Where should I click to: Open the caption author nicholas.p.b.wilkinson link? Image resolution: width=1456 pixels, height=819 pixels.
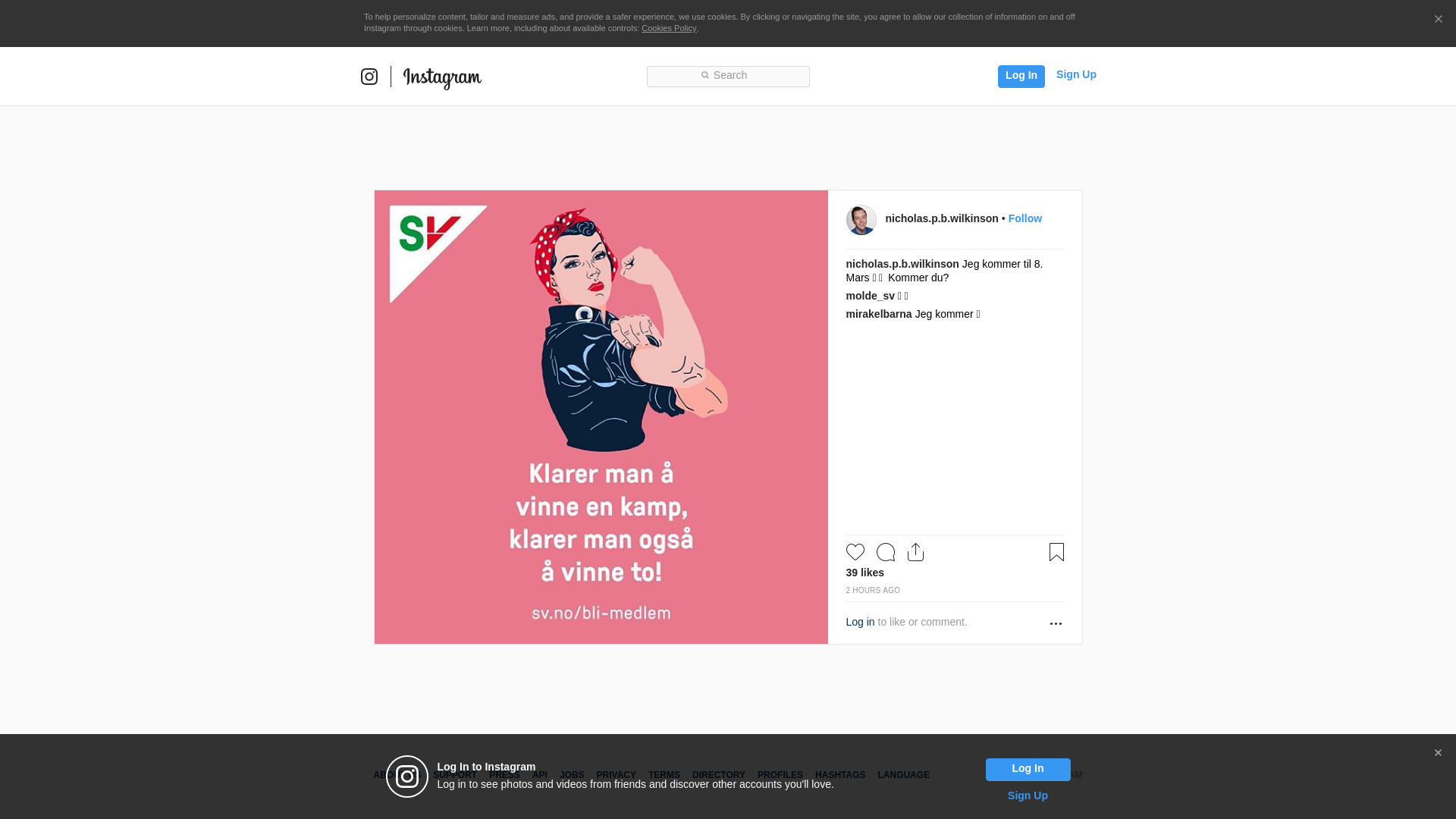point(902,264)
